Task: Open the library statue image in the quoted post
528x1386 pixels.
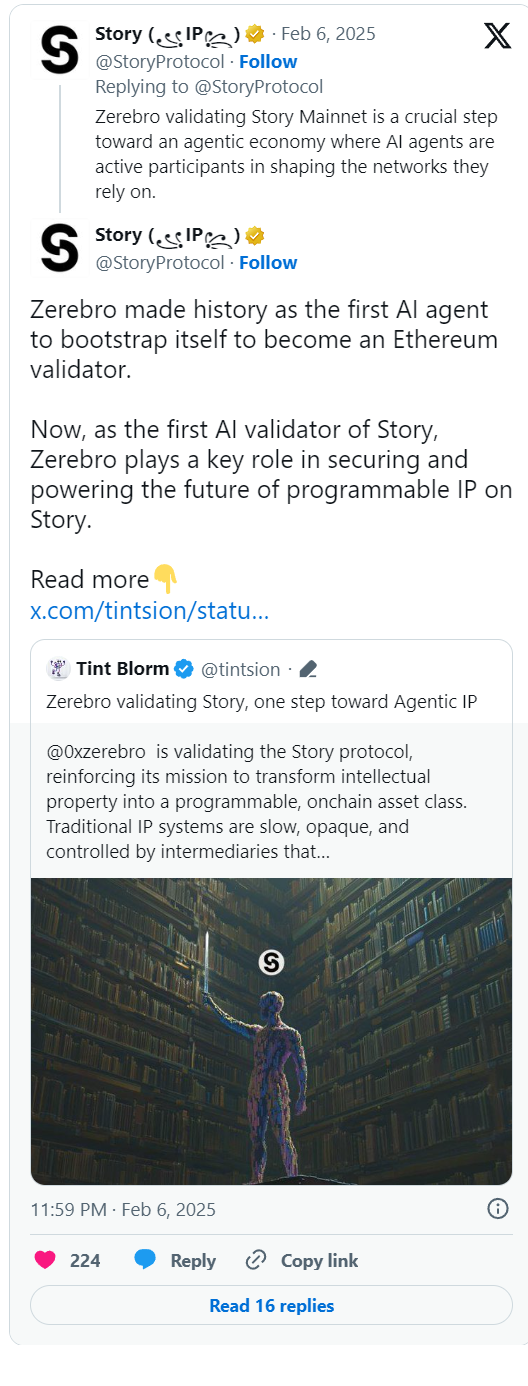Action: 271,1030
